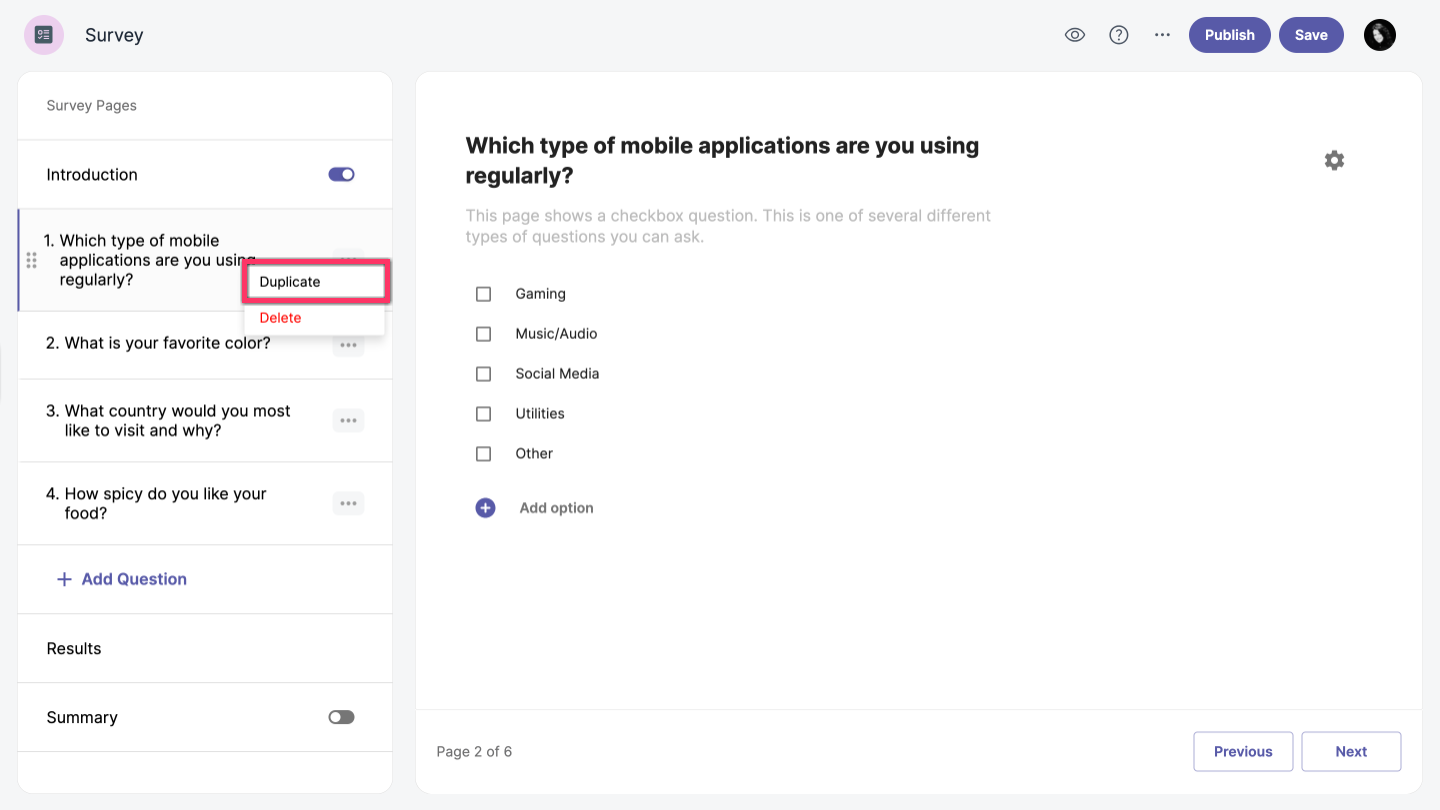The width and height of the screenshot is (1440, 810).
Task: Tick the Social Media checkbox
Action: point(484,374)
